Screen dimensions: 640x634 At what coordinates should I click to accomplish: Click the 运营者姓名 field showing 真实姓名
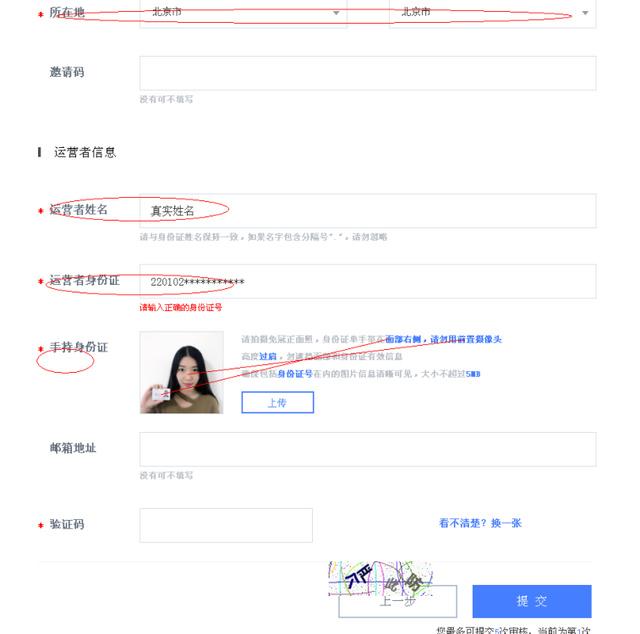[368, 211]
